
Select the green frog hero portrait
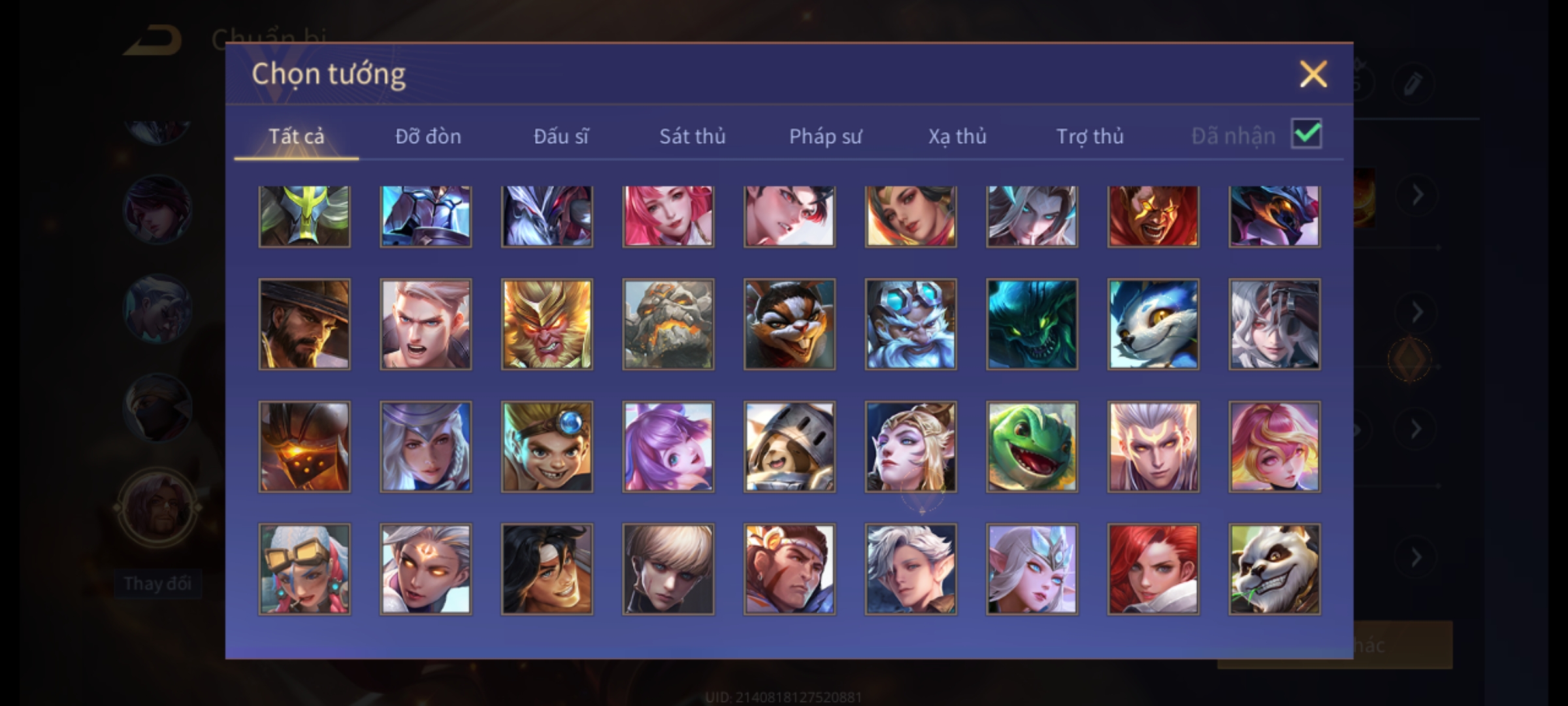tap(1032, 446)
